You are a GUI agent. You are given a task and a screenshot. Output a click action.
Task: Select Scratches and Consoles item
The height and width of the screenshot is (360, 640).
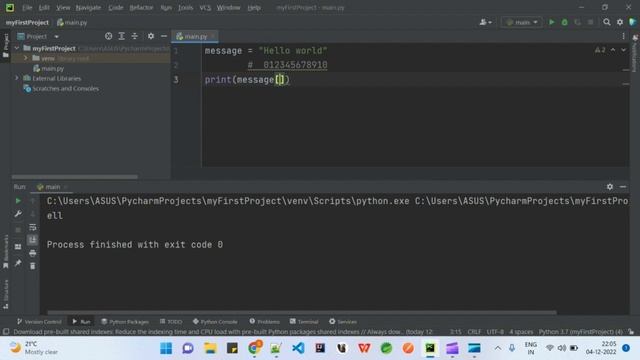(x=61, y=88)
